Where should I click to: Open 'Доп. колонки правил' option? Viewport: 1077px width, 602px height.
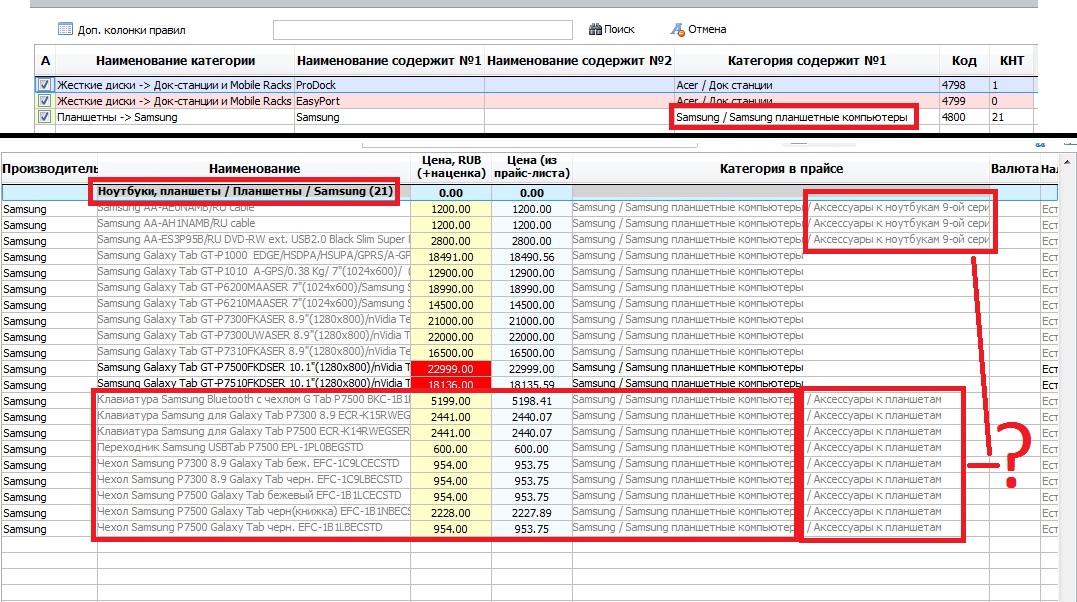[122, 30]
